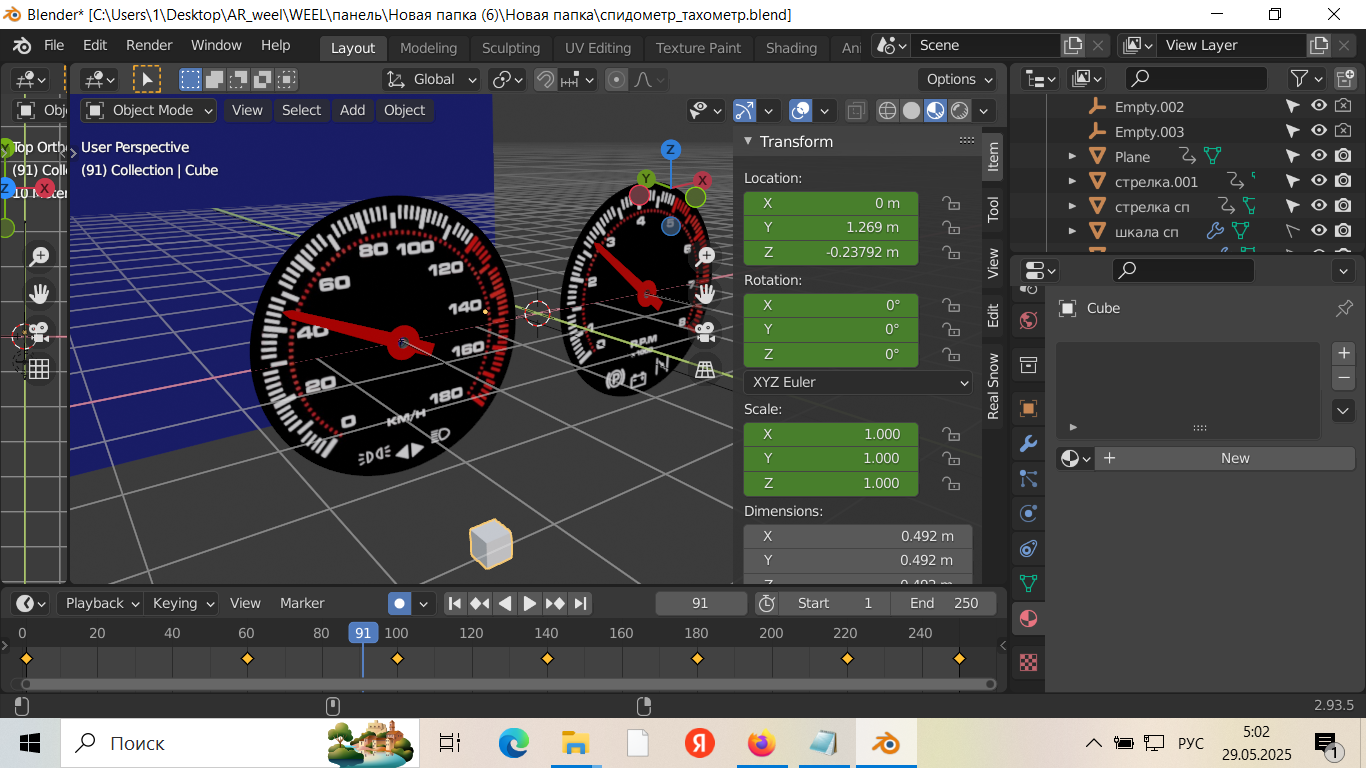Switch viewport to wireframe shading
This screenshot has height=768, width=1366.
coord(887,111)
